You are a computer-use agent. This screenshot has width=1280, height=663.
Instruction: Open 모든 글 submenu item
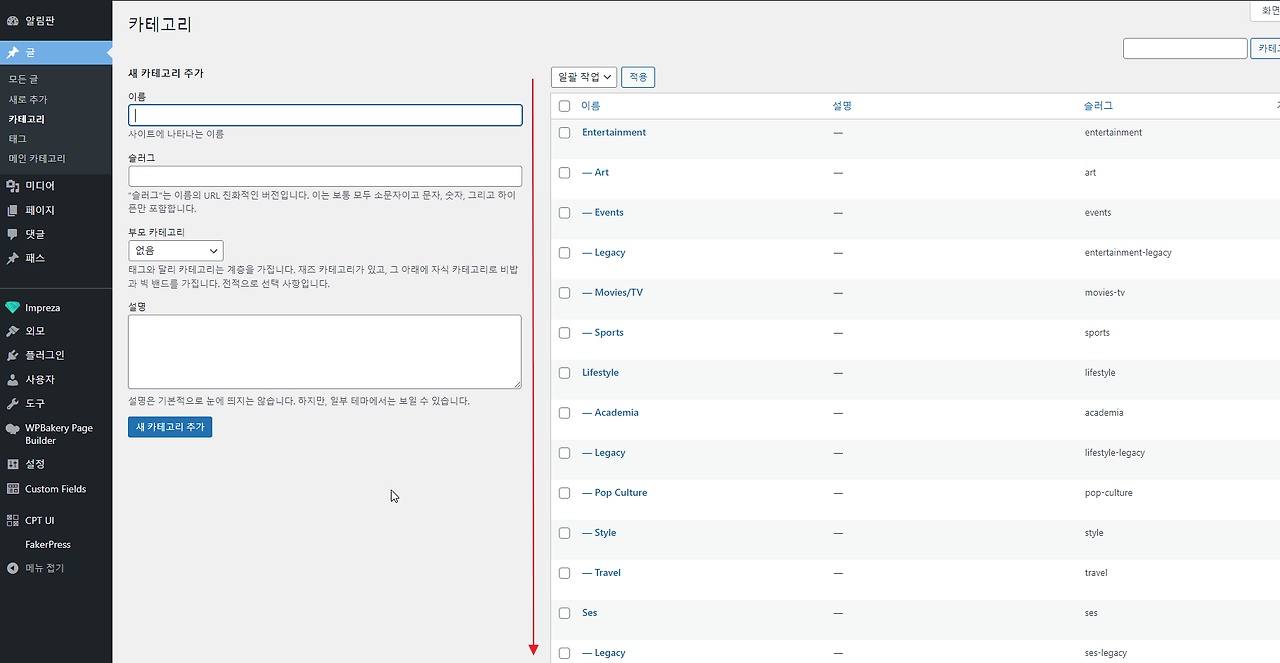click(x=24, y=79)
